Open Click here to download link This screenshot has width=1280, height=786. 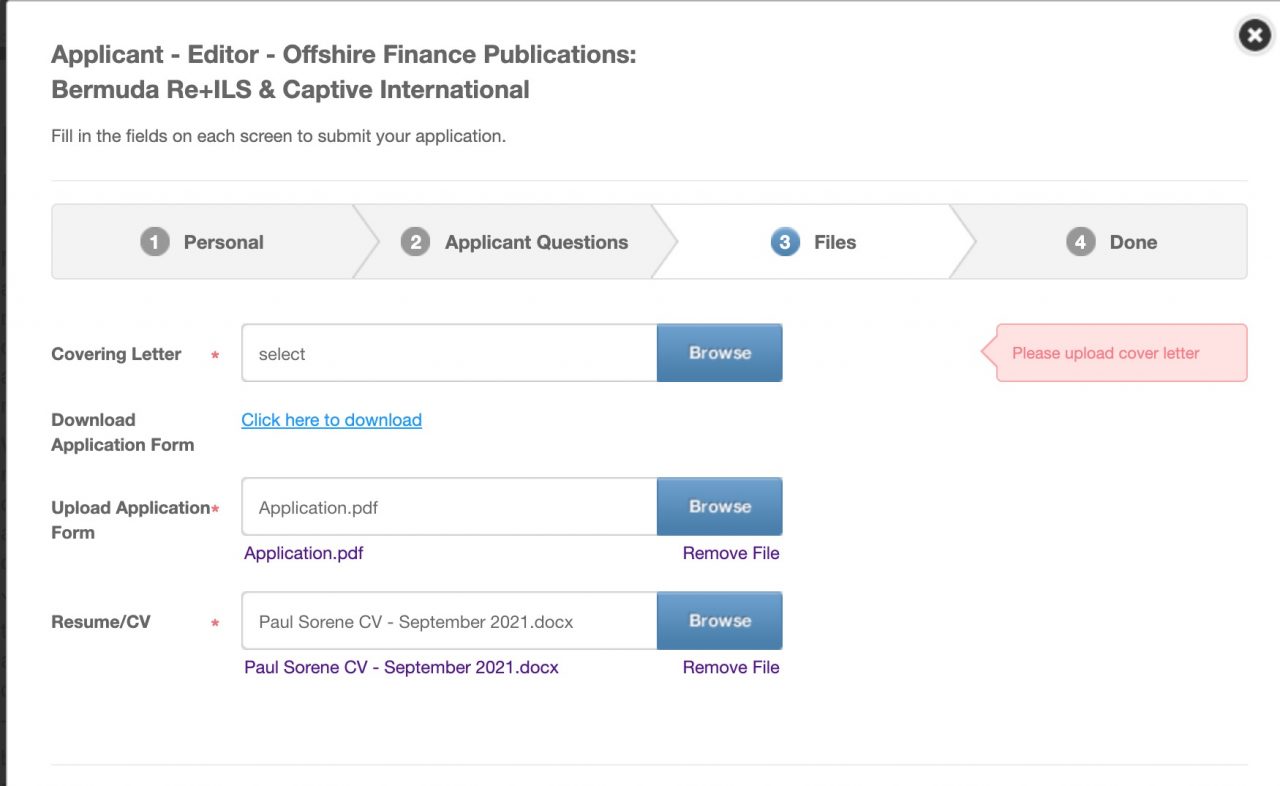tap(332, 420)
